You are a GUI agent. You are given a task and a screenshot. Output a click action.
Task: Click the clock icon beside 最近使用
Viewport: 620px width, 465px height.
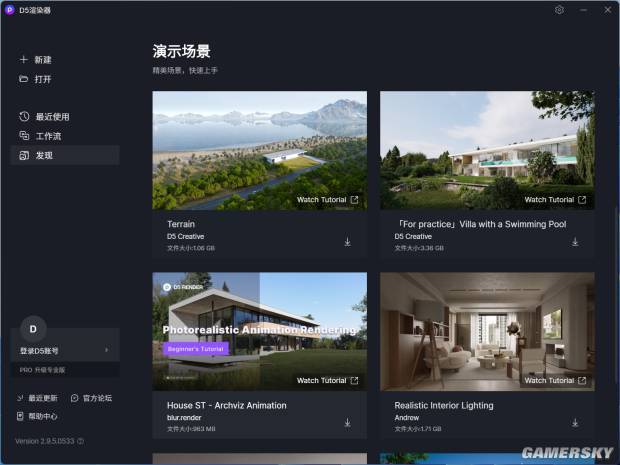pos(24,116)
